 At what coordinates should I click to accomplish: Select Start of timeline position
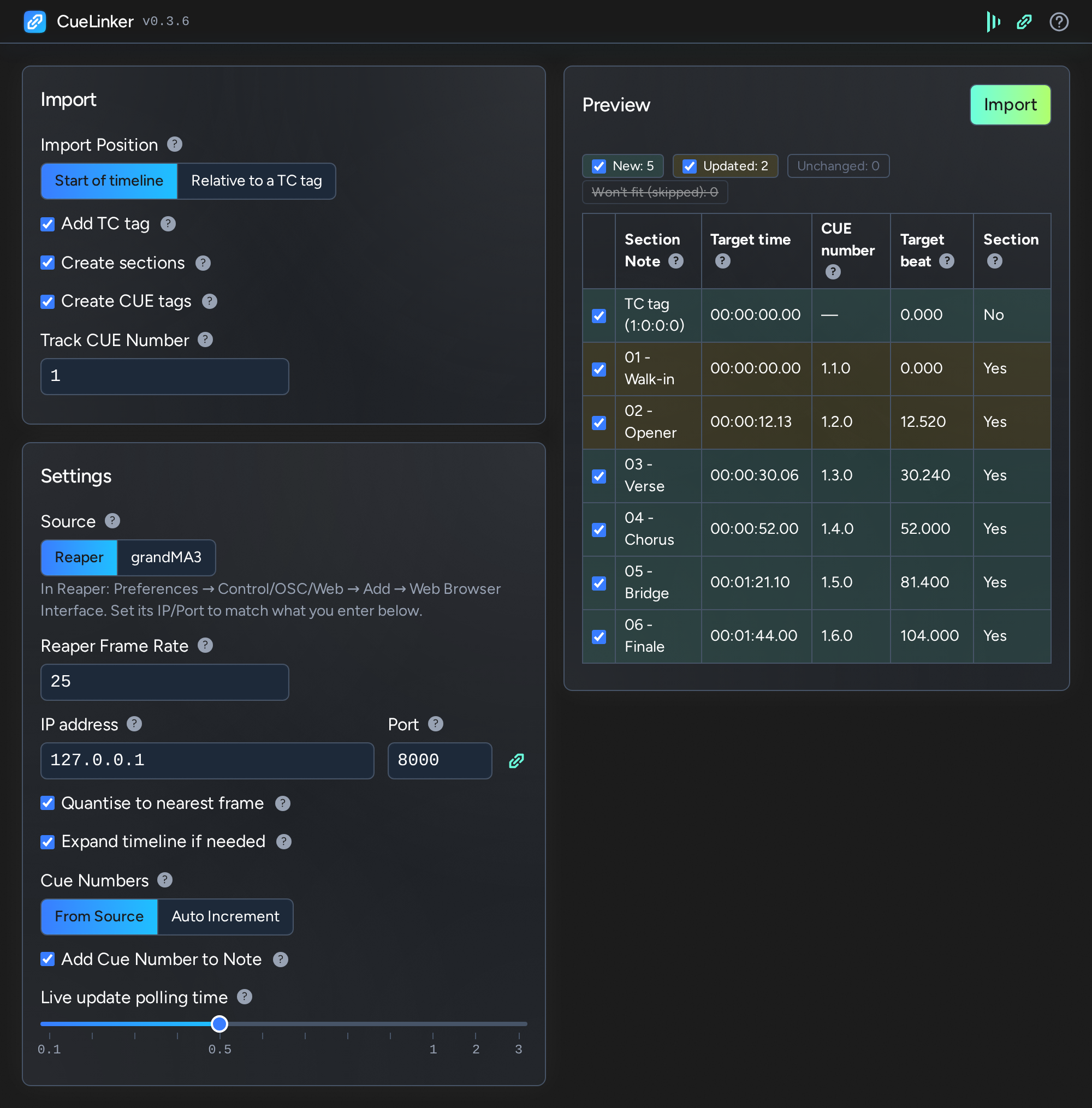point(109,181)
